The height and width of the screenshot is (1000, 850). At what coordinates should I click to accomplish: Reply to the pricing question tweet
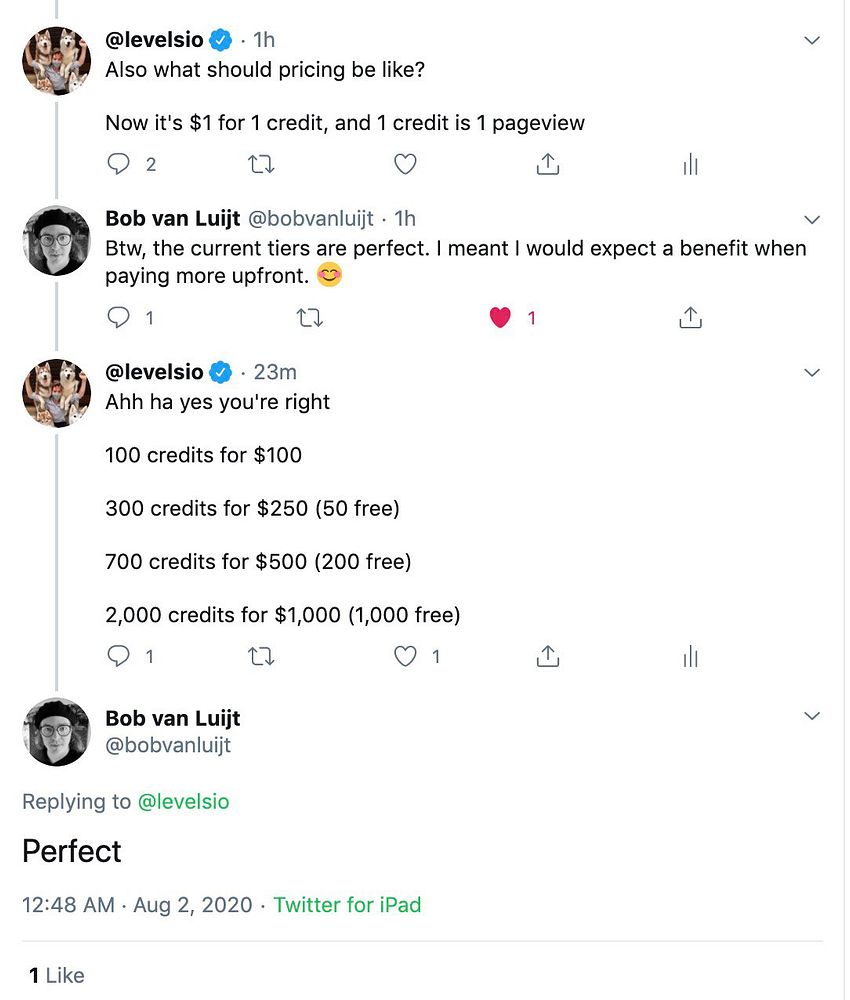[119, 164]
